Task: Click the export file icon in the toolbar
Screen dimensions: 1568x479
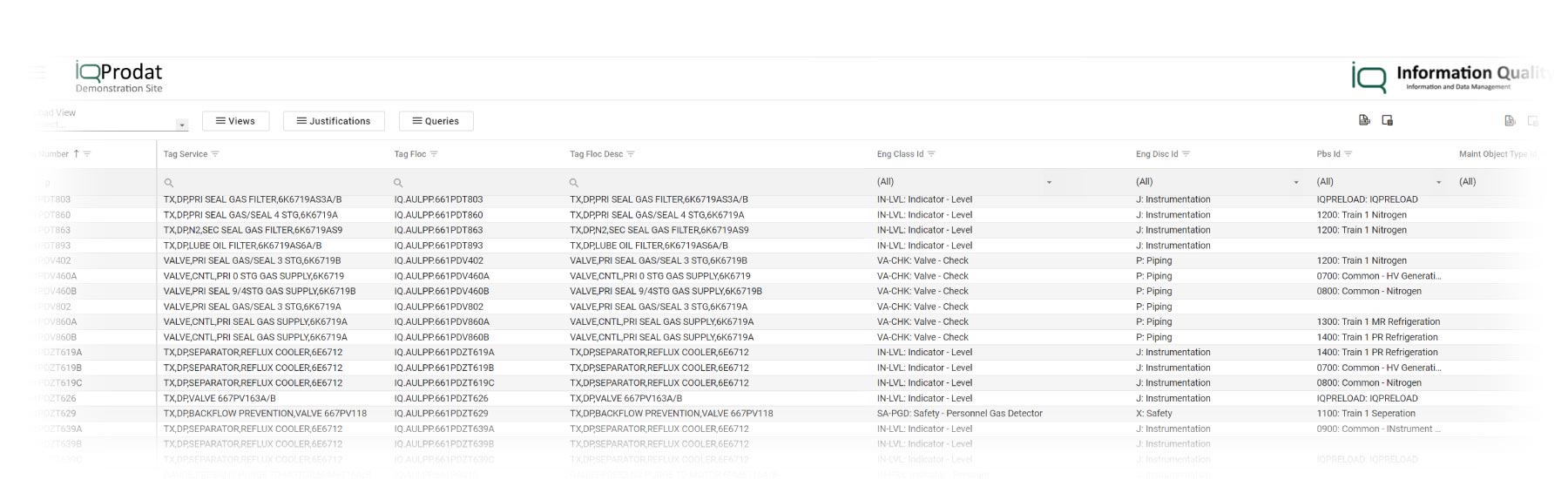Action: coord(1364,120)
